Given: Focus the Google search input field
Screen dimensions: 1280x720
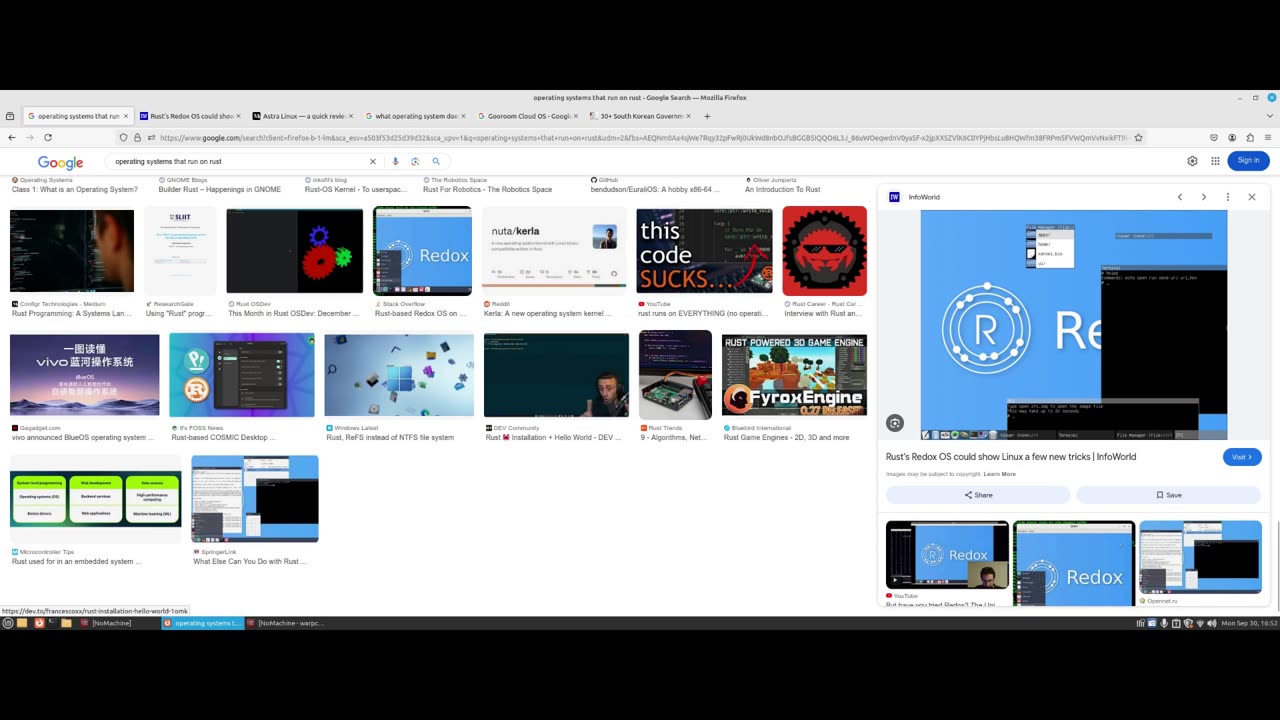Looking at the screenshot, I should [240, 161].
